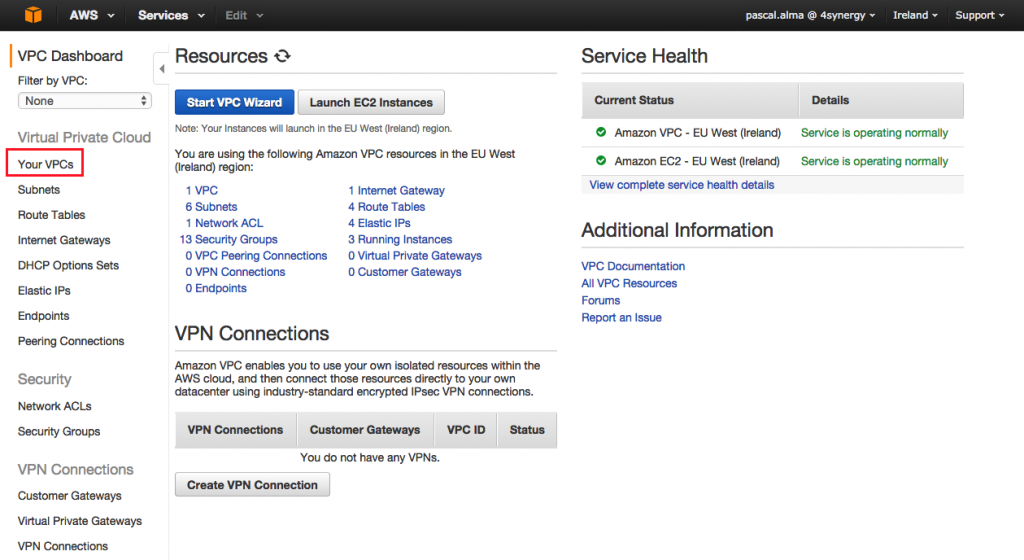The image size is (1024, 560).
Task: Open the Support dropdown menu
Action: pos(980,15)
